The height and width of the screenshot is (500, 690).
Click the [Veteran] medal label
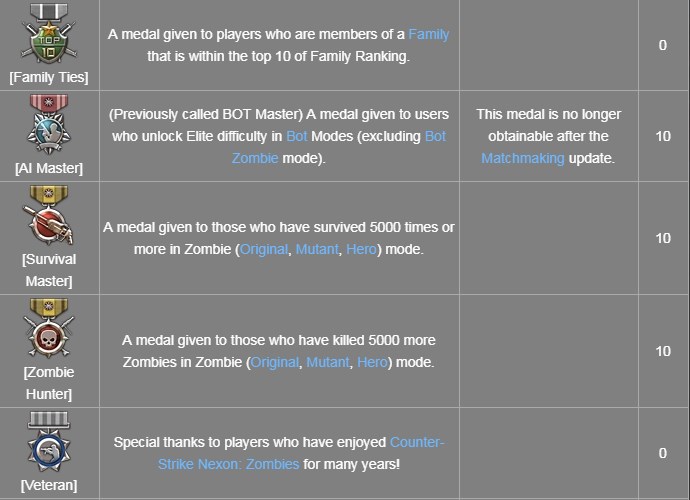(48, 486)
